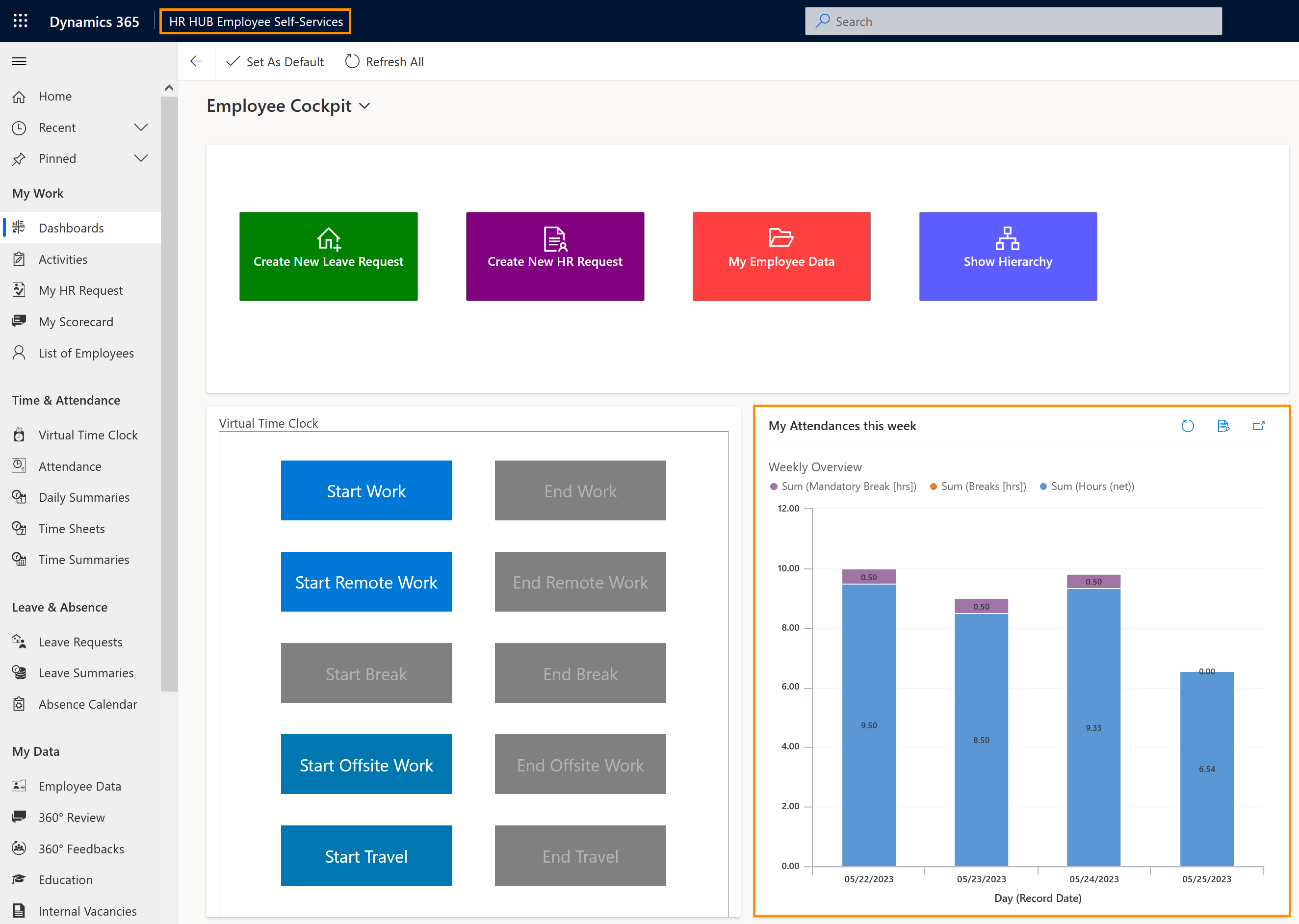1299x924 pixels.
Task: Toggle the Sum (Hours (net)) legend swatch
Action: point(1043,487)
